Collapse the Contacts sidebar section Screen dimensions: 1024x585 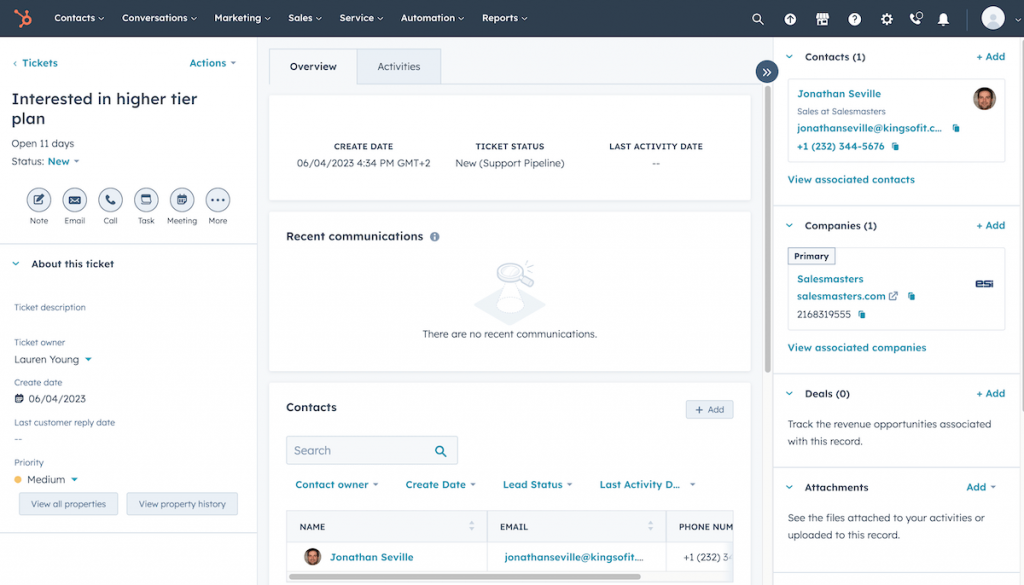pos(790,57)
